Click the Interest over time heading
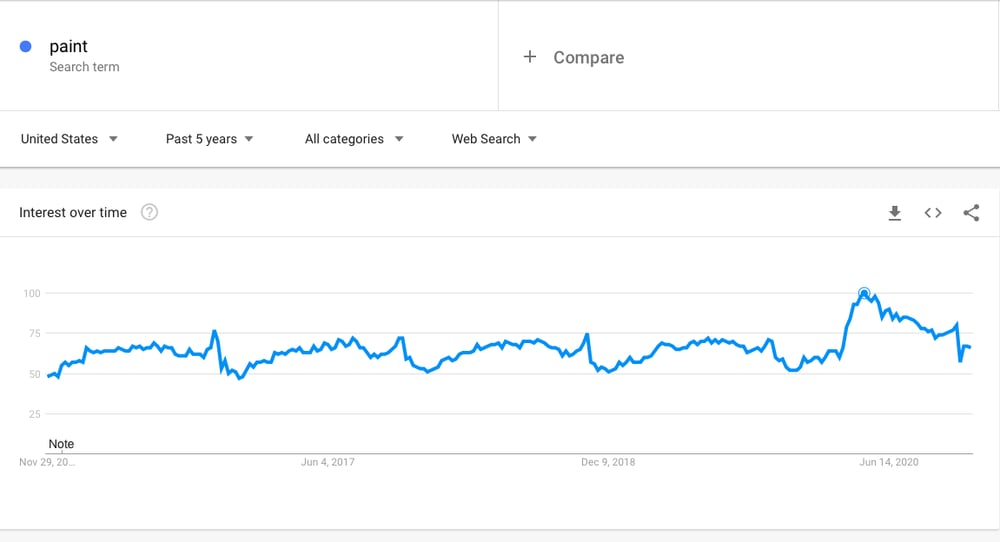The height and width of the screenshot is (542, 1000). [73, 213]
